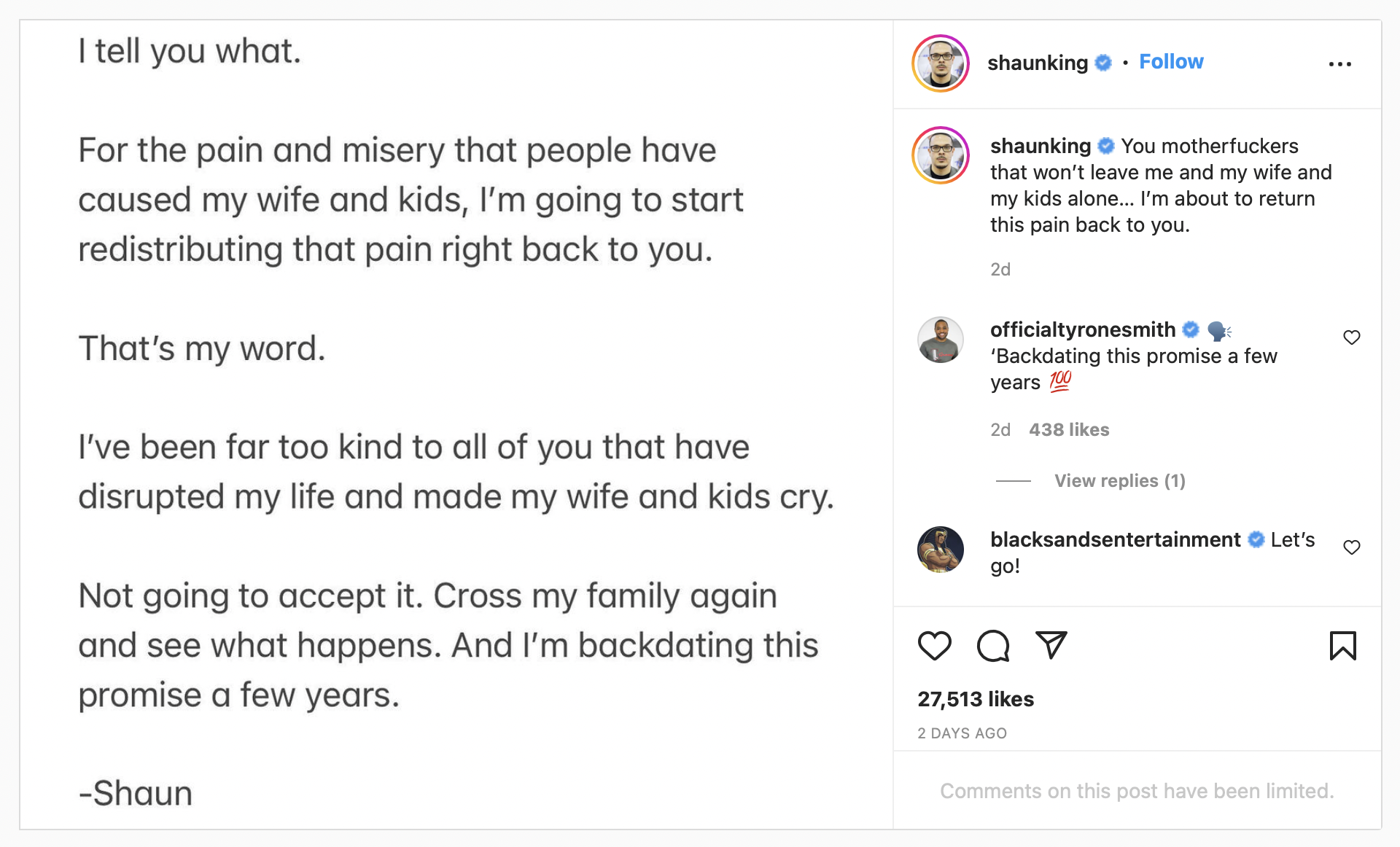Open the comment bubble icon

pyautogui.click(x=992, y=646)
